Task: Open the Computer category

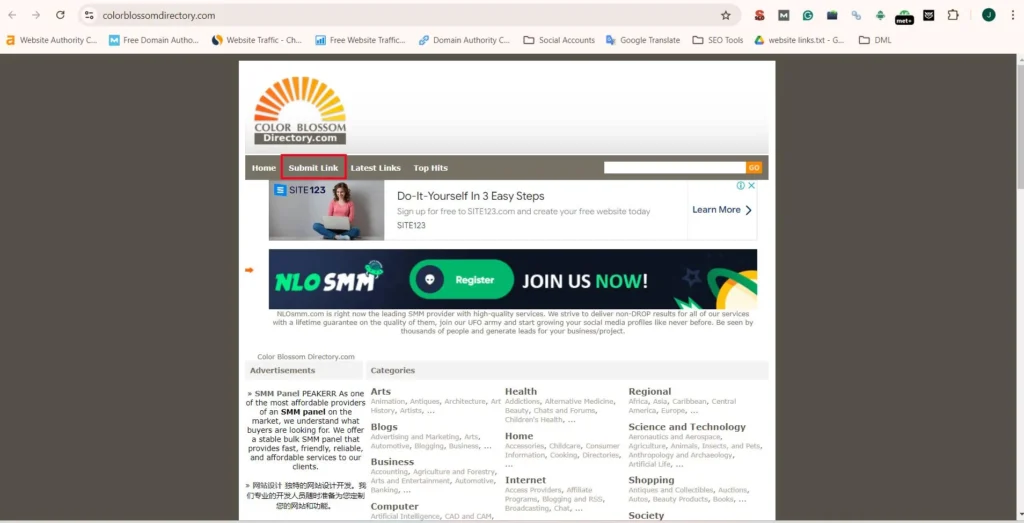Action: pyautogui.click(x=394, y=506)
